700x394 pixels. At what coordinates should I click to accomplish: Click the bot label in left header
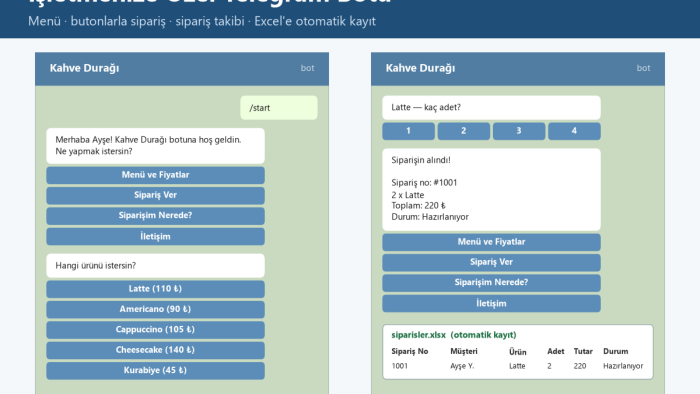coord(308,68)
